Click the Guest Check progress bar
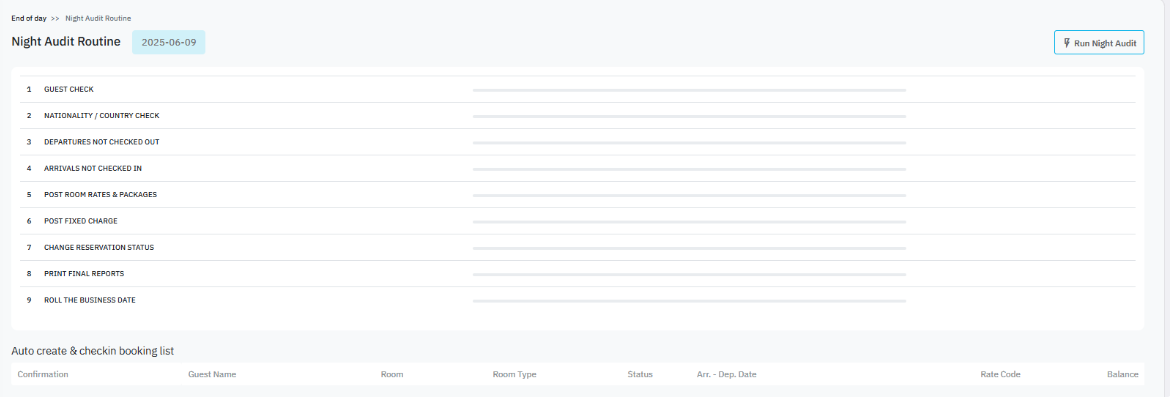The image size is (1170, 405). [689, 90]
